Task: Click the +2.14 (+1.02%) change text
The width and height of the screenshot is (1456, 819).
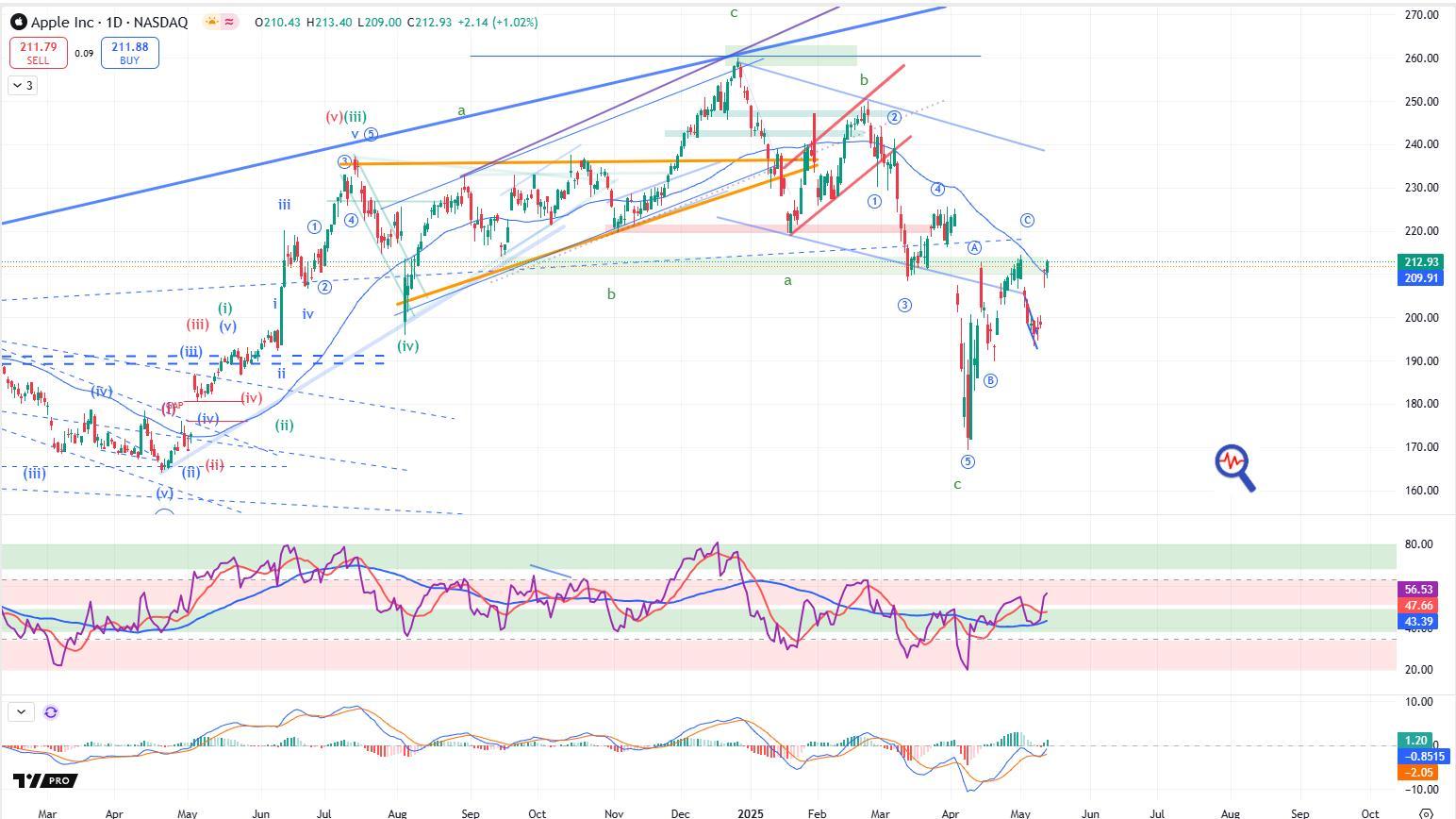Action: coord(497,23)
